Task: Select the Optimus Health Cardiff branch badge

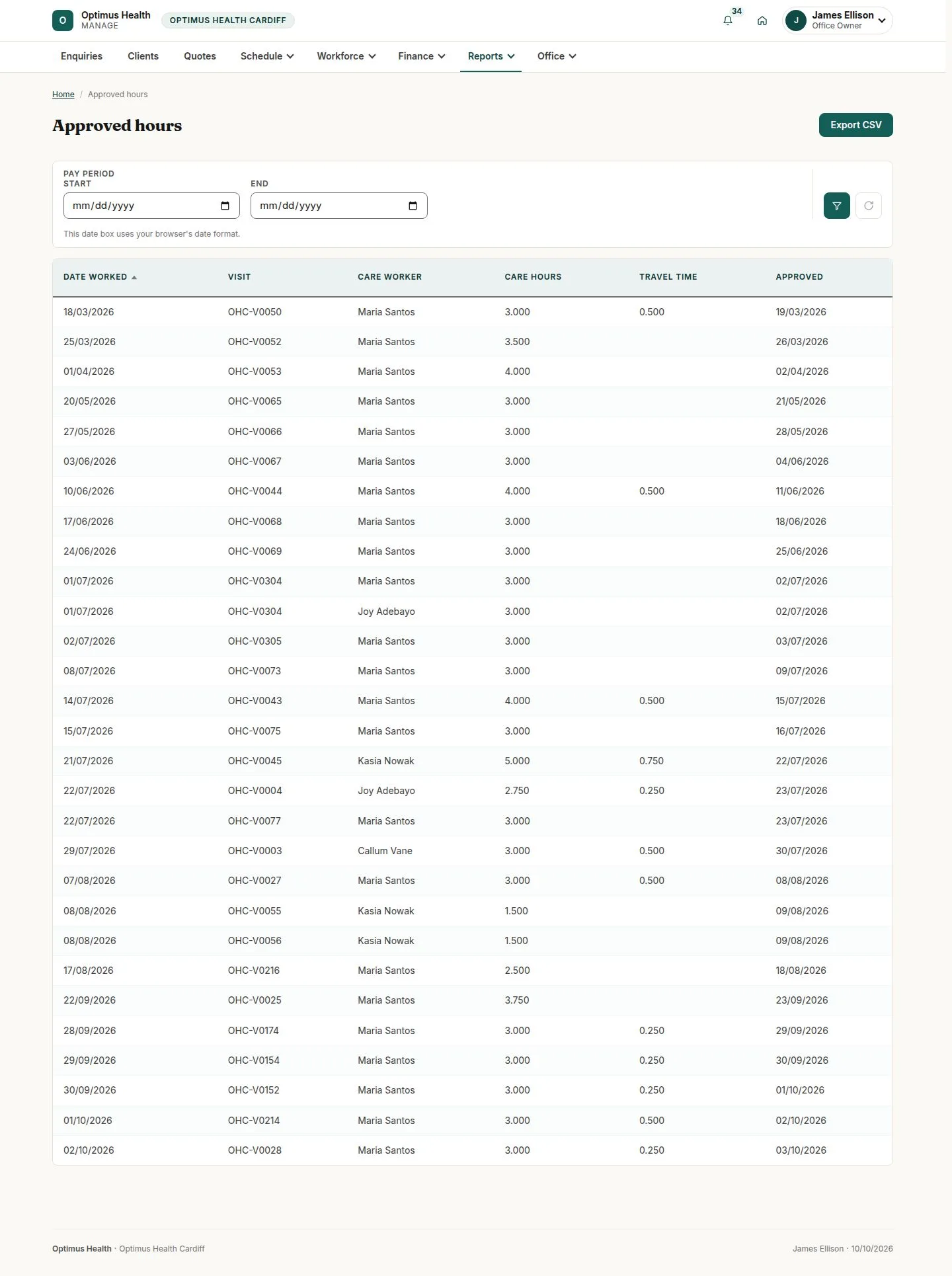Action: point(228,20)
